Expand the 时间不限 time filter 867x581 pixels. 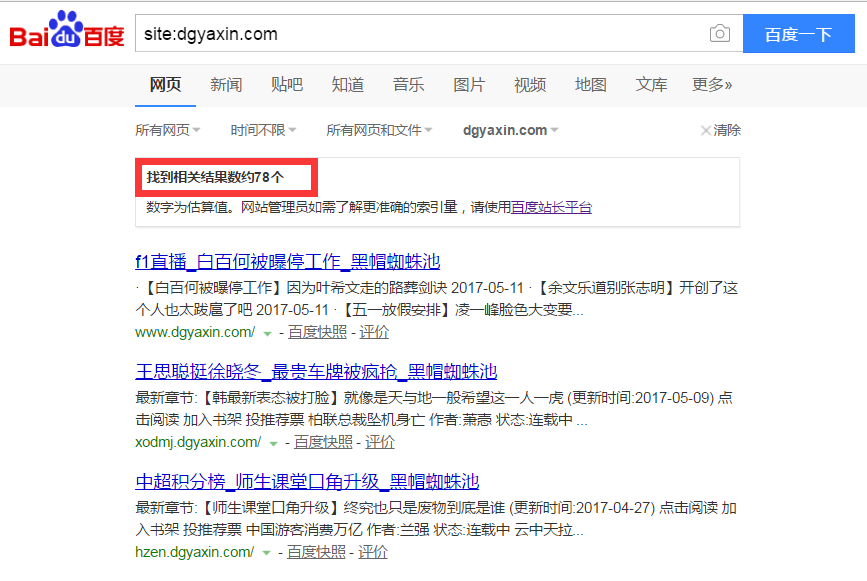click(263, 130)
